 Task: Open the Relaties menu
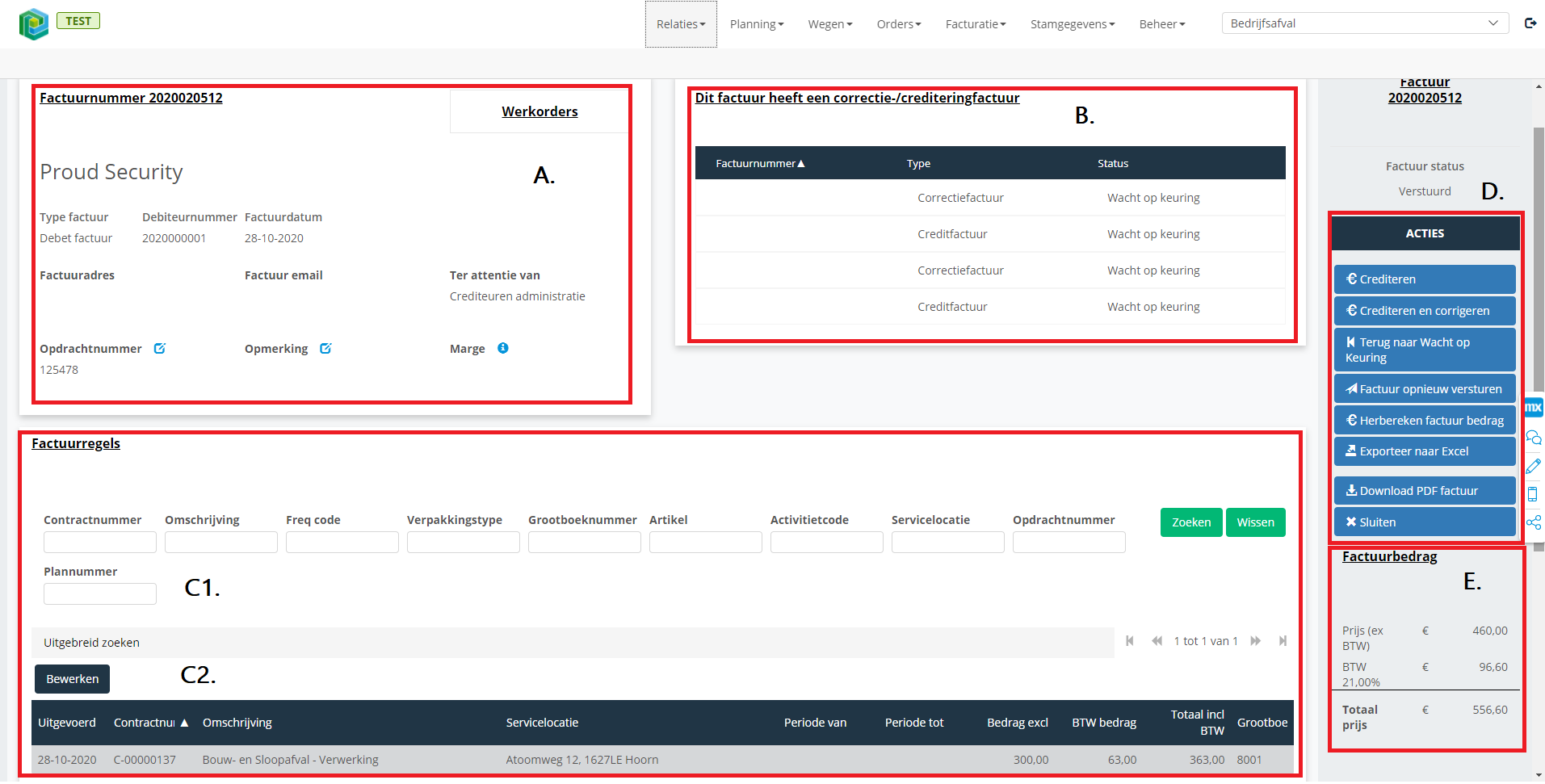pos(681,24)
